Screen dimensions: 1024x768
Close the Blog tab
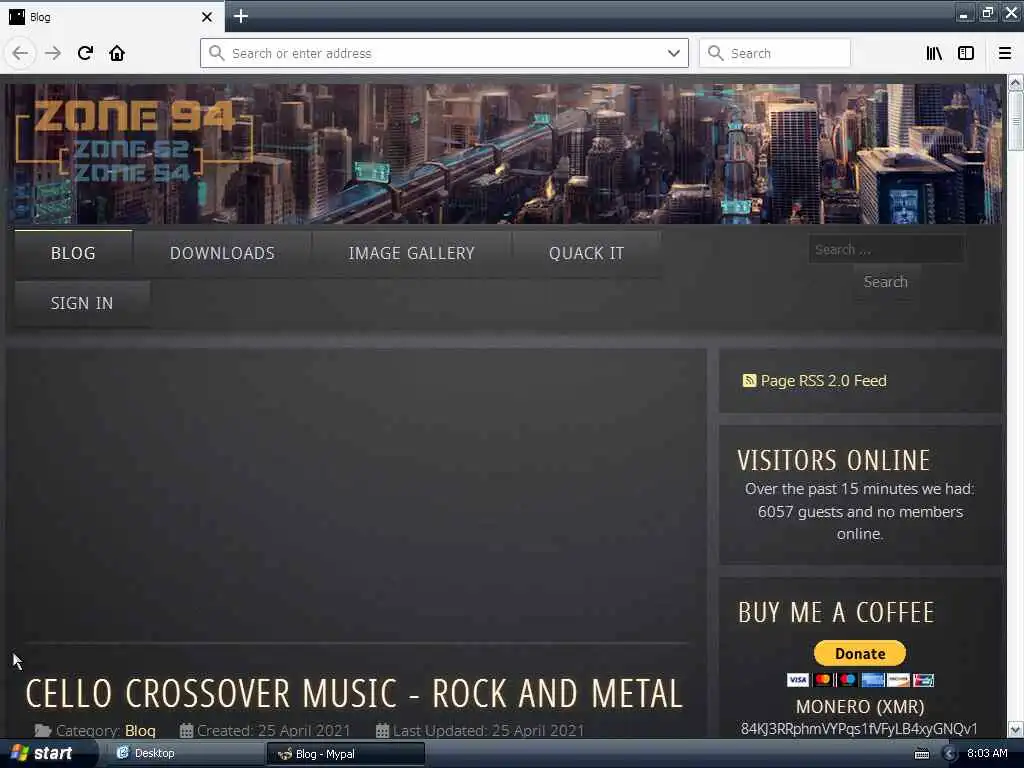207,17
